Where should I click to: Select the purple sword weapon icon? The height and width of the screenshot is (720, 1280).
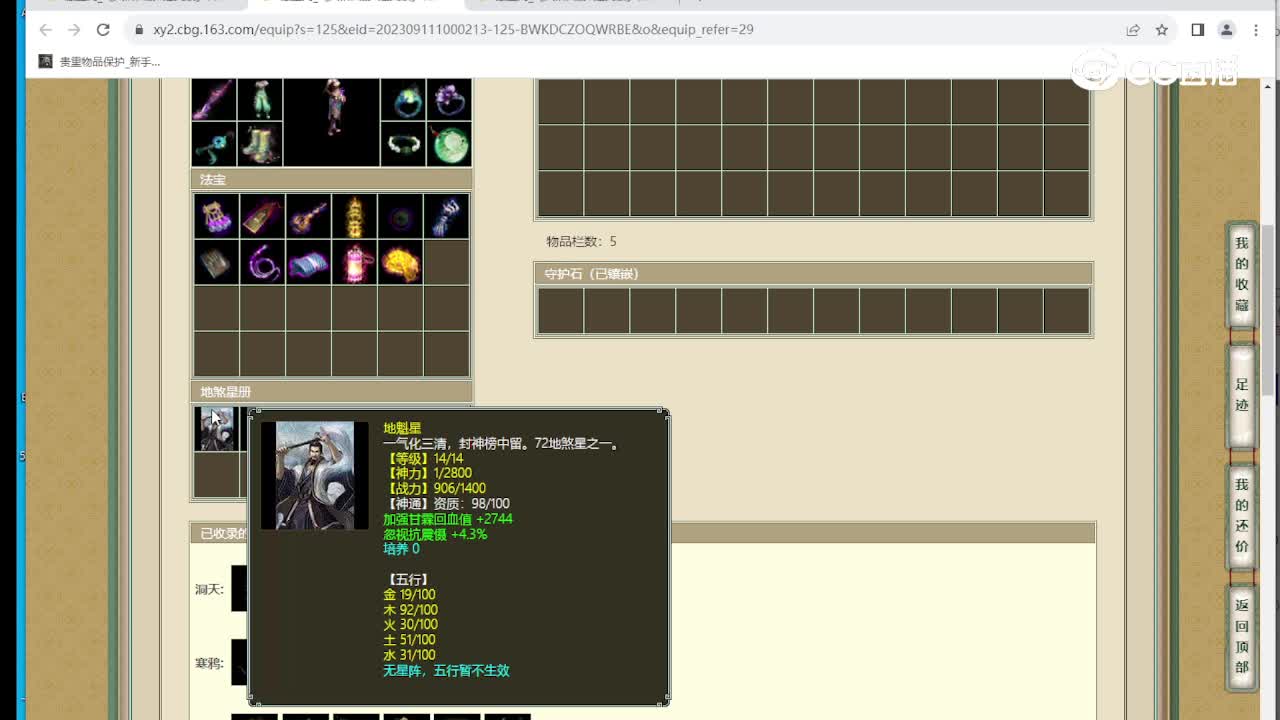(x=214, y=100)
